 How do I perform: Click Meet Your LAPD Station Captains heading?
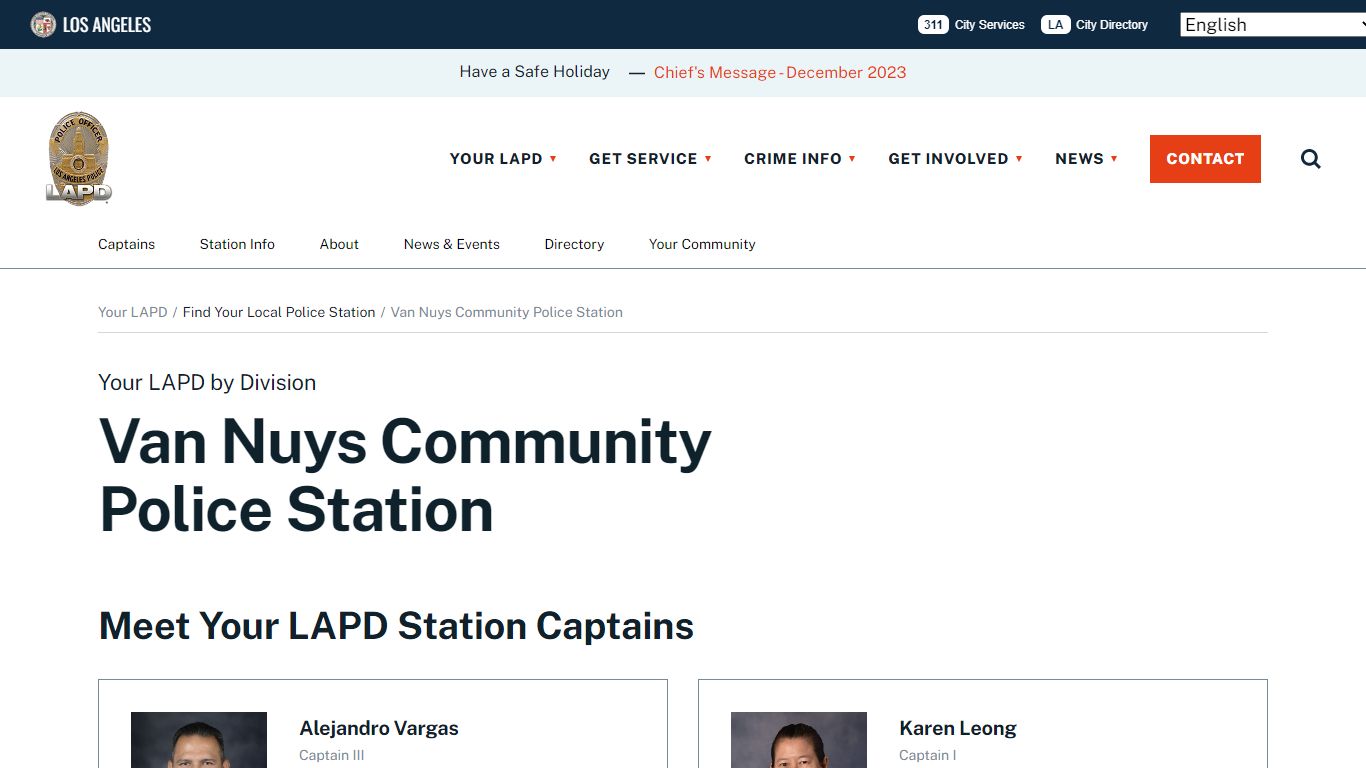click(x=396, y=626)
